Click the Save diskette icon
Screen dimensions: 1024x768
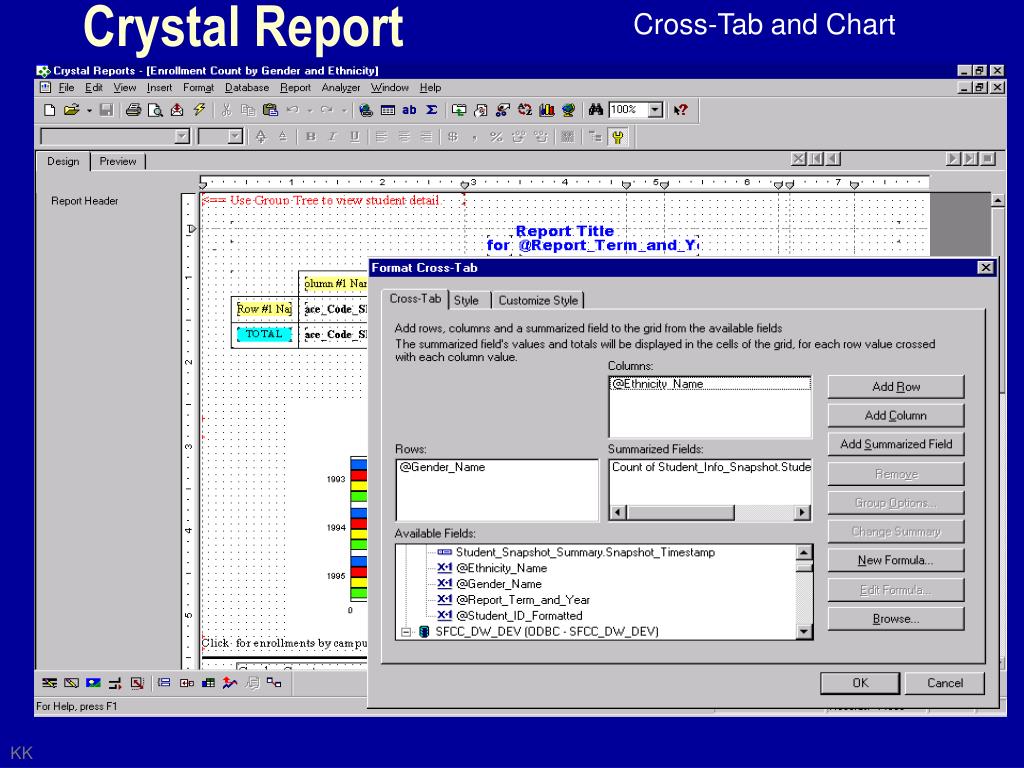[106, 110]
